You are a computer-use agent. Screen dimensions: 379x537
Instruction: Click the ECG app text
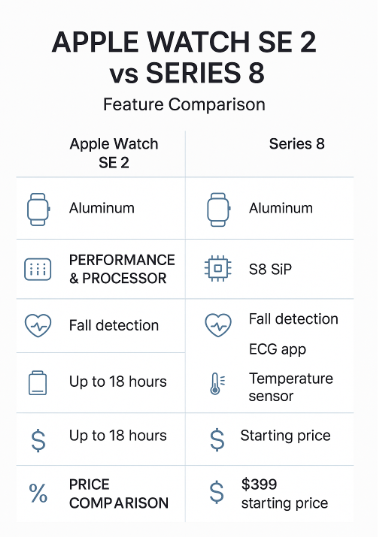(277, 349)
